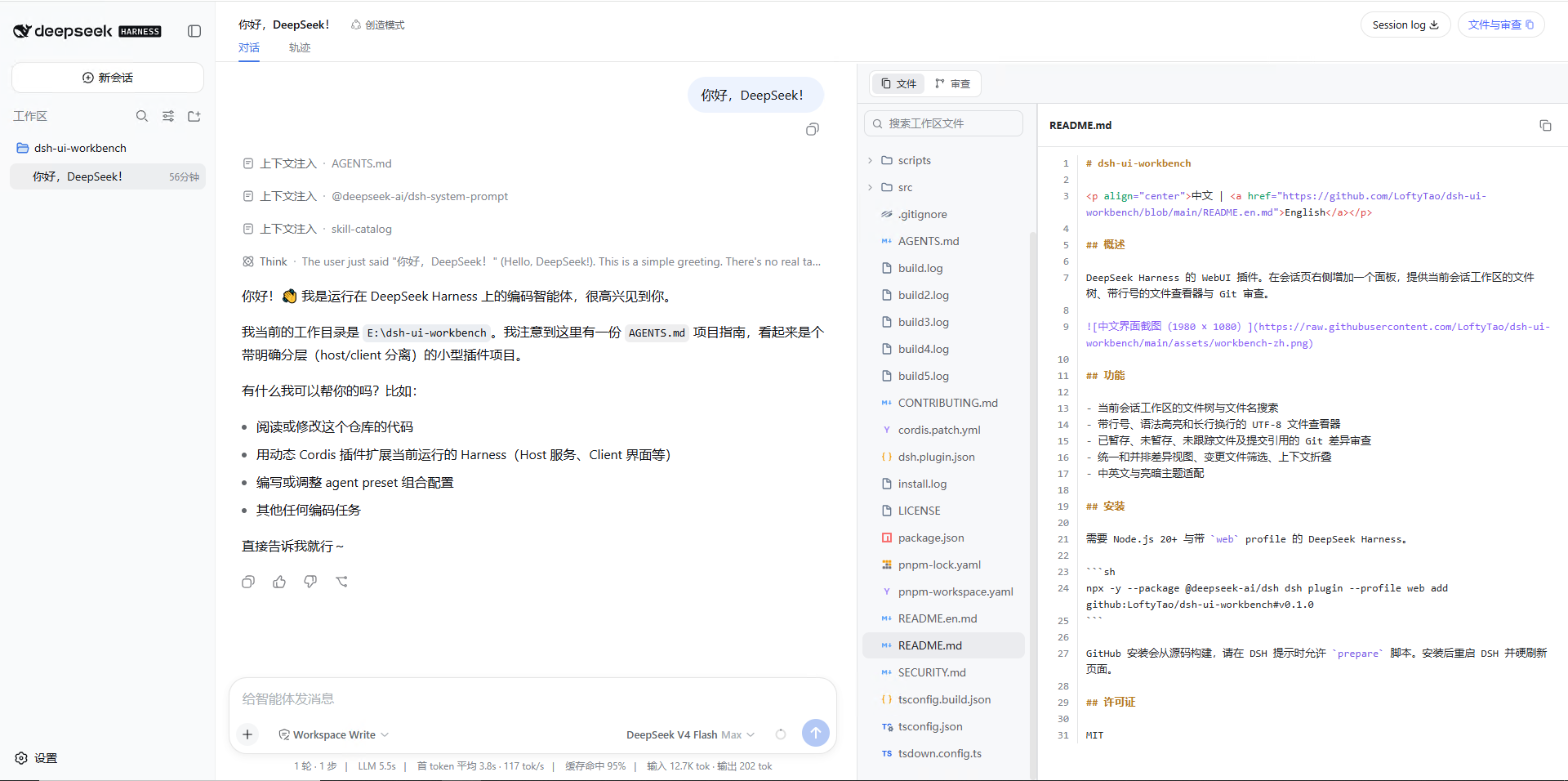Open the package.json file
The height and width of the screenshot is (781, 1568).
click(943, 538)
